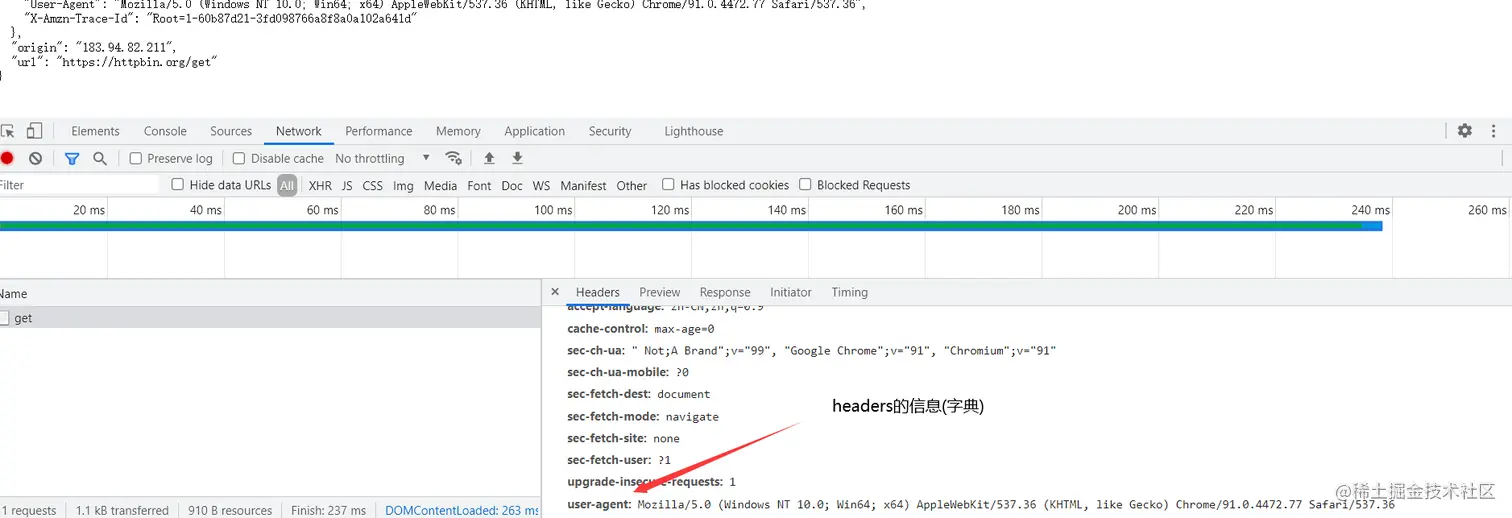The width and height of the screenshot is (1512, 518).
Task: Filter requests by Doc type
Action: (512, 185)
